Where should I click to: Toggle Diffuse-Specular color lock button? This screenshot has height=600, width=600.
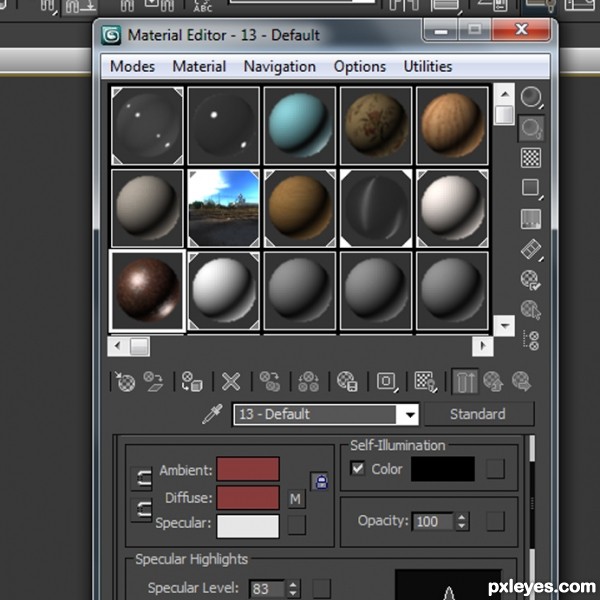[x=142, y=510]
